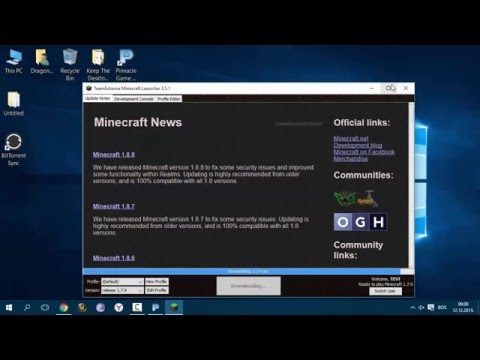Click the Official links heading

[362, 123]
